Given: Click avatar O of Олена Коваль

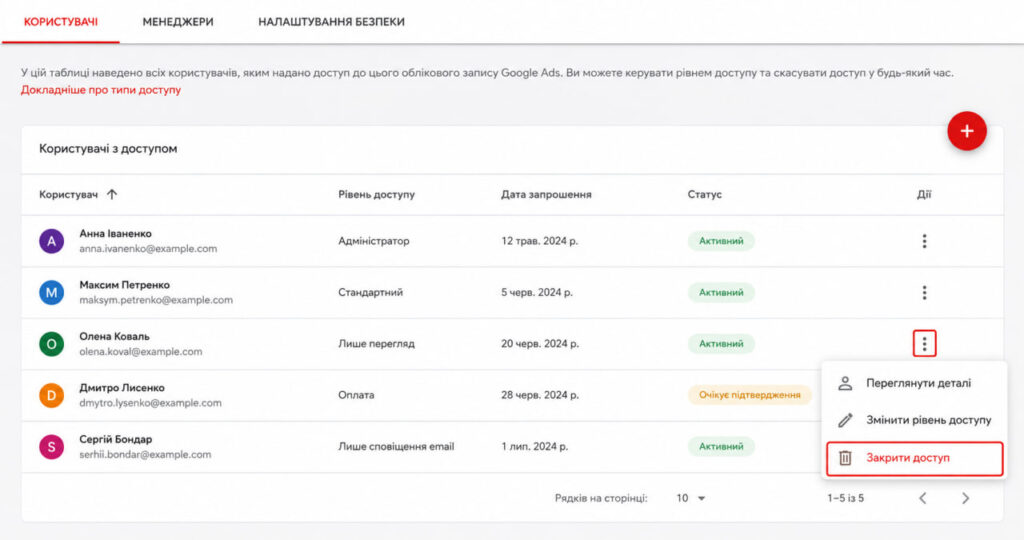Looking at the screenshot, I should click(x=52, y=343).
